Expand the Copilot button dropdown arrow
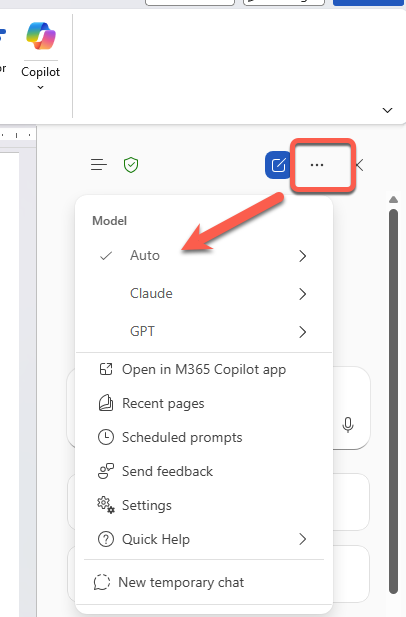 click(x=41, y=87)
